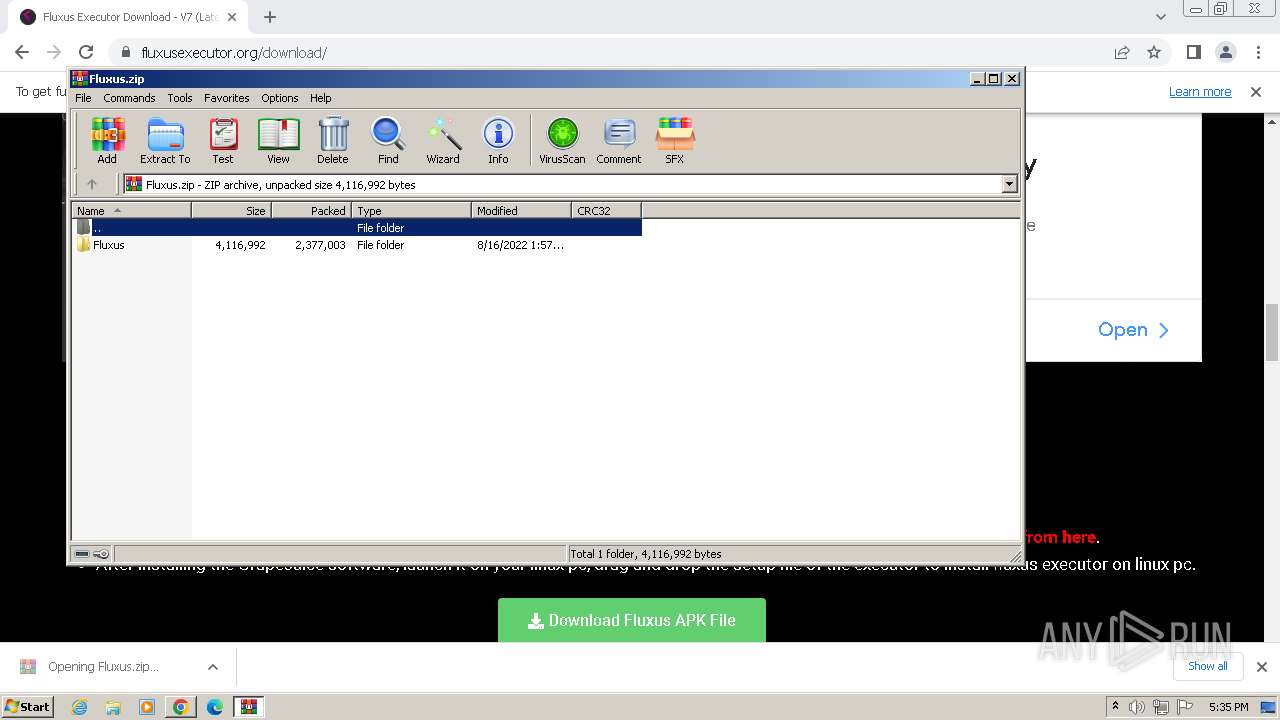Open the Windows media player taskbar icon
Viewport: 1280px width, 720px height.
[x=147, y=707]
